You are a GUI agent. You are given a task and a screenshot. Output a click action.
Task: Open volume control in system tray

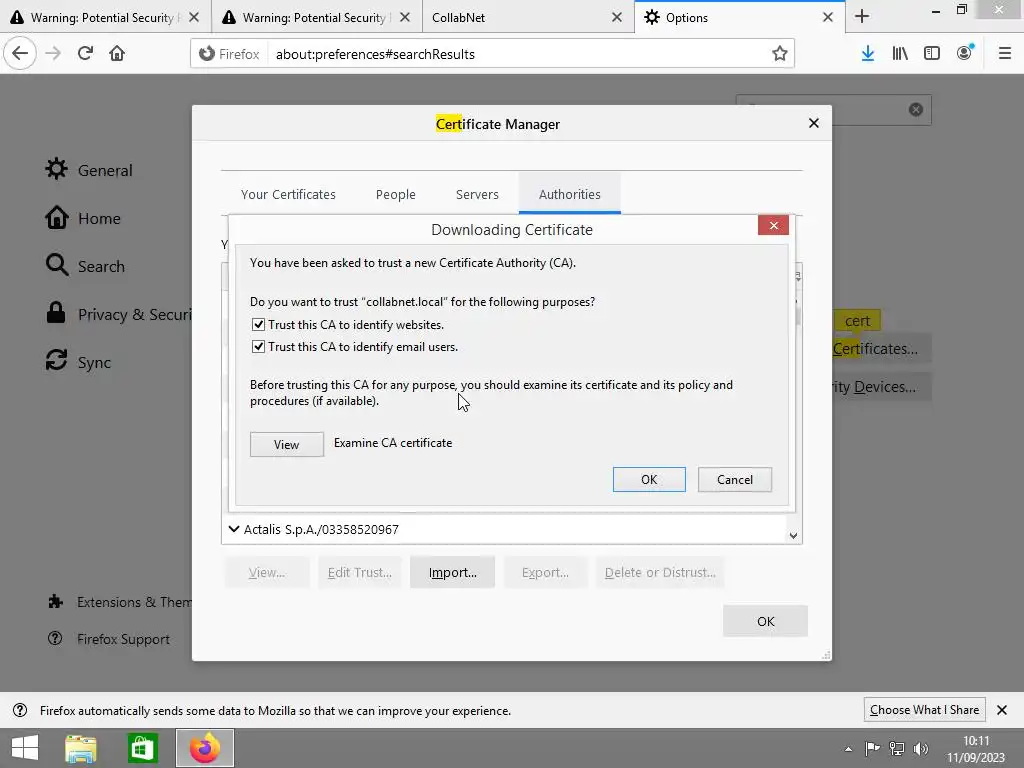coord(921,748)
